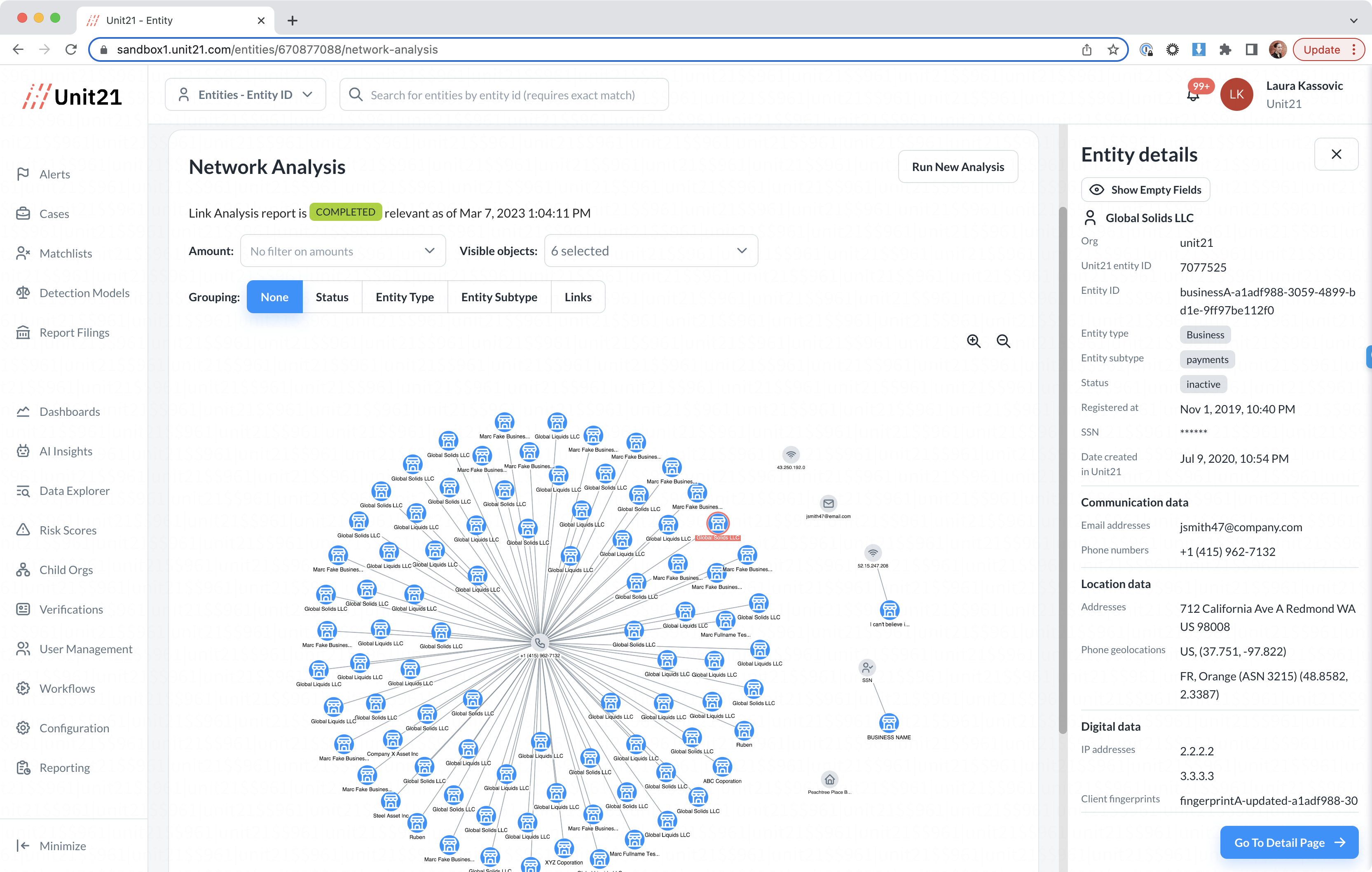Set grouping to None

click(x=274, y=297)
